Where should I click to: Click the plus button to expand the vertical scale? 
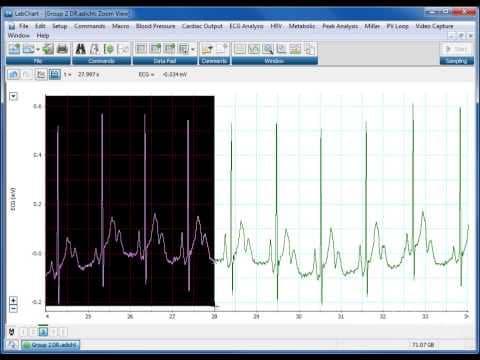tap(13, 301)
